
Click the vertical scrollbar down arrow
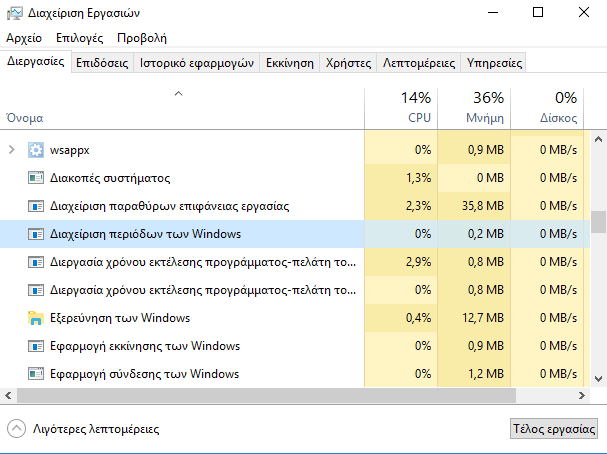click(598, 378)
